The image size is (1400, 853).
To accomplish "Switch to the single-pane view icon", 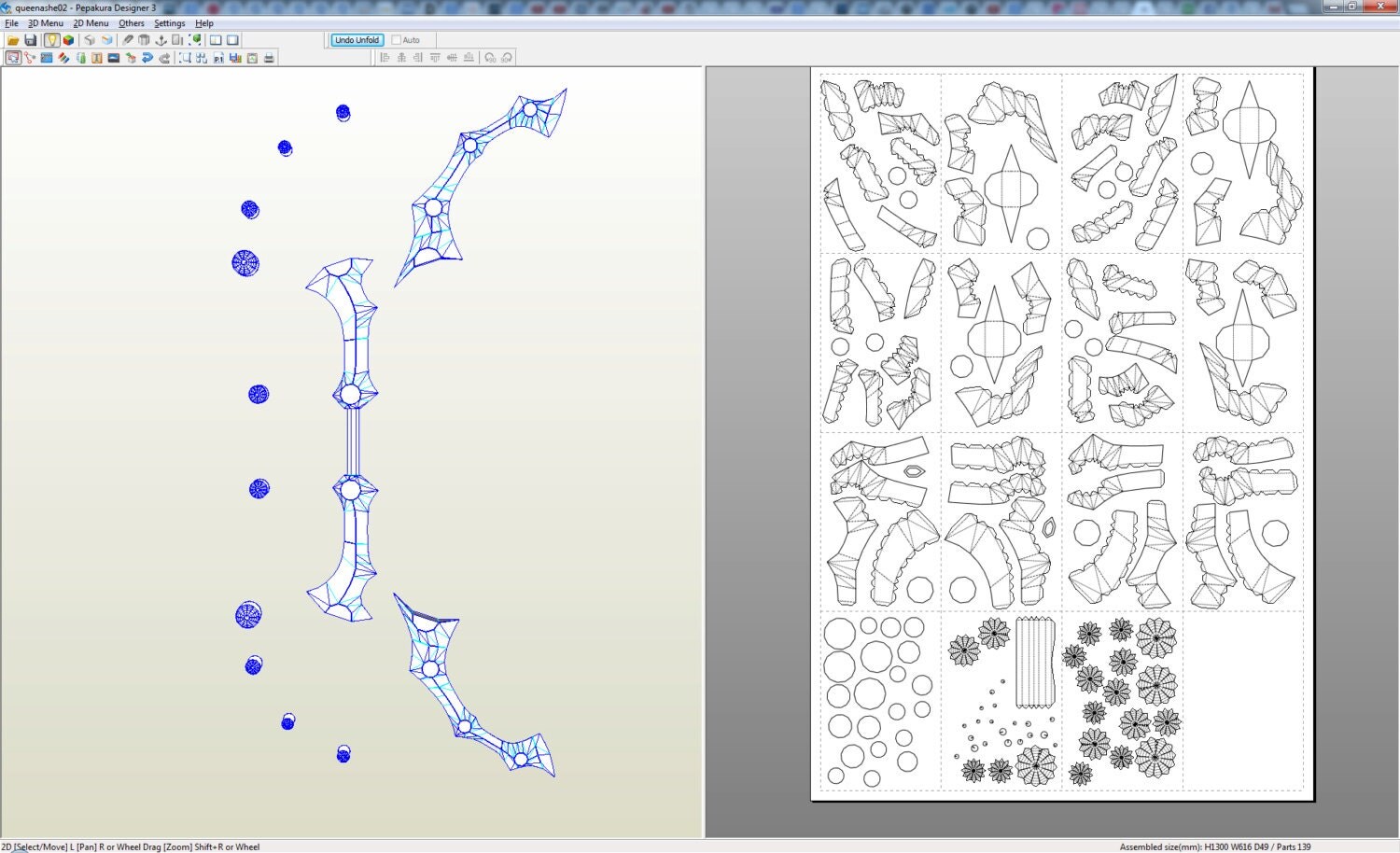I will click(232, 40).
